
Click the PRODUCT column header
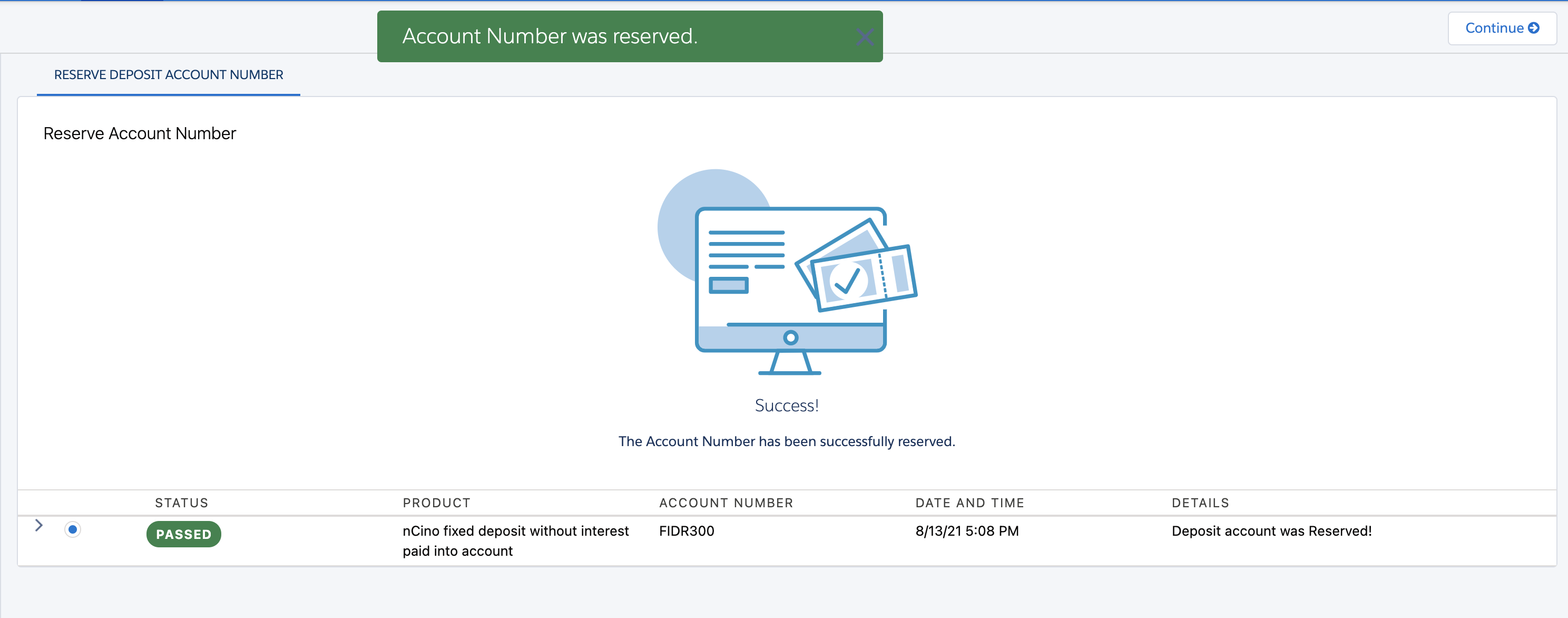(x=436, y=503)
